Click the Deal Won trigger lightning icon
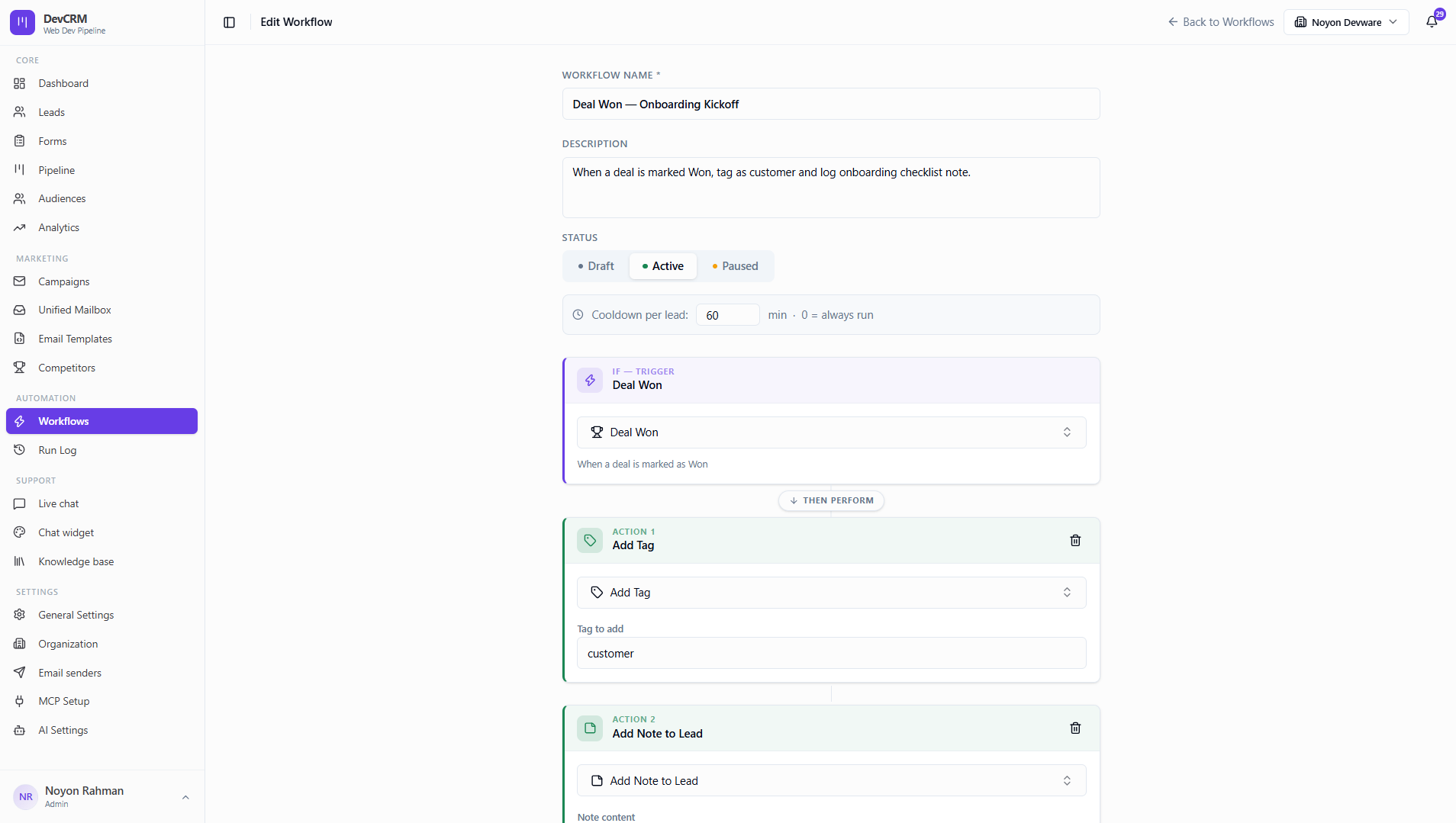Viewport: 1456px width, 823px height. [590, 380]
